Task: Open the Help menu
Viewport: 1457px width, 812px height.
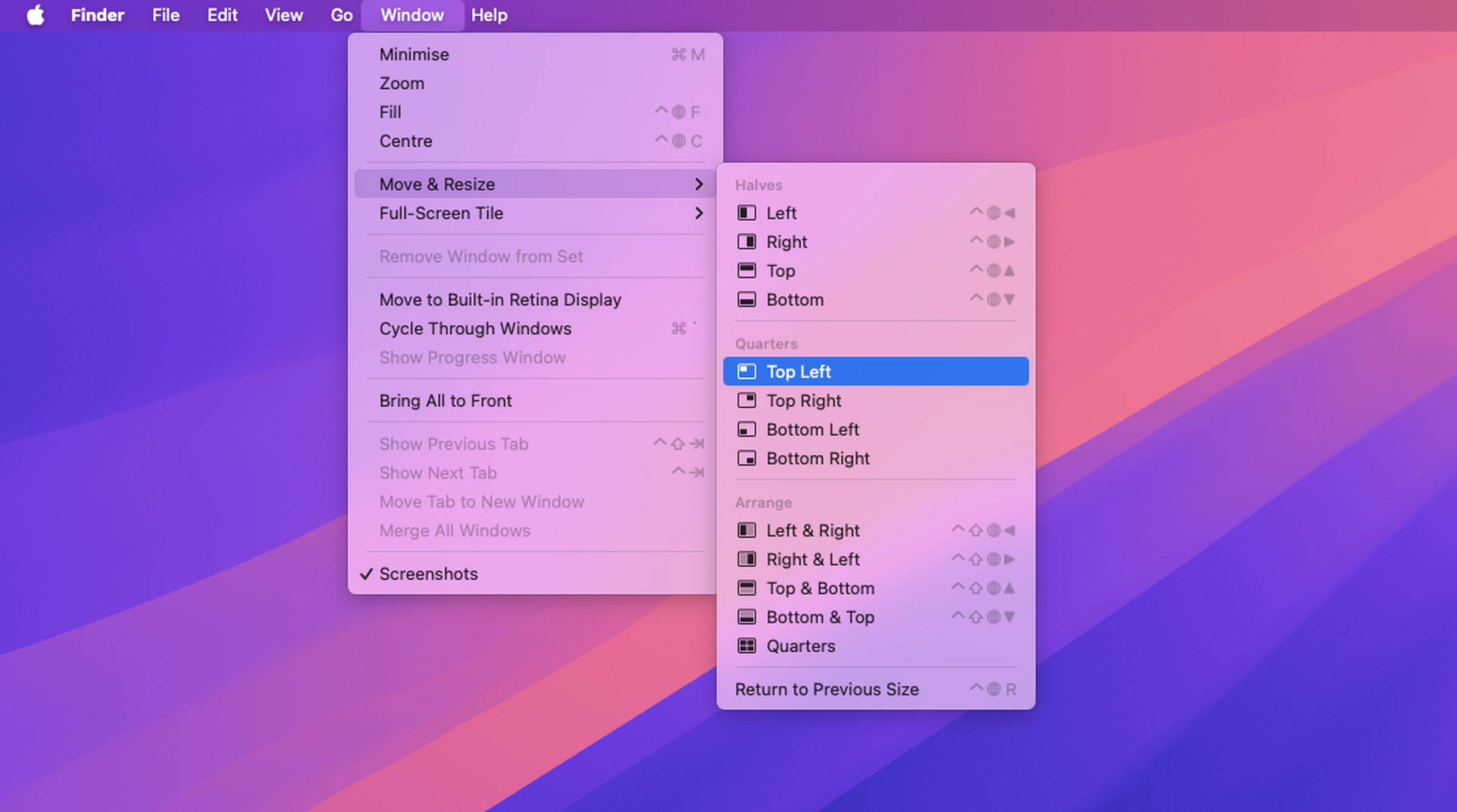Action: coord(489,15)
